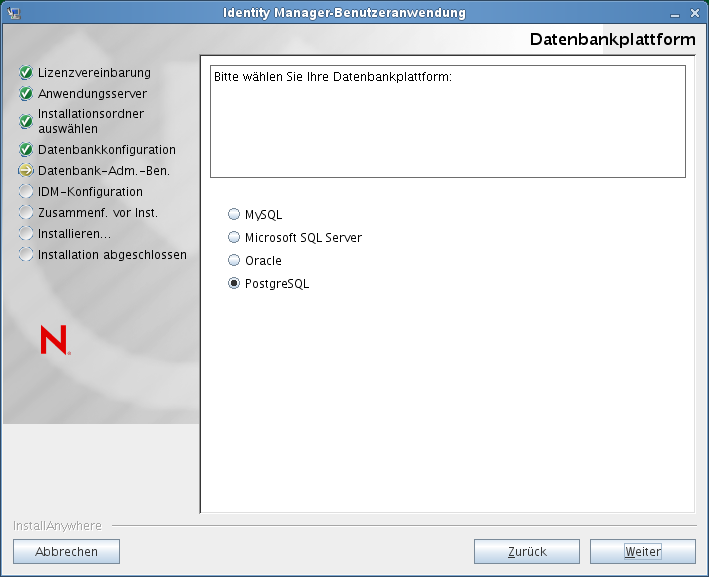Screen dimensions: 709x577
Task: Click the green checkmark beside Anwendungsserver
Action: point(26,94)
